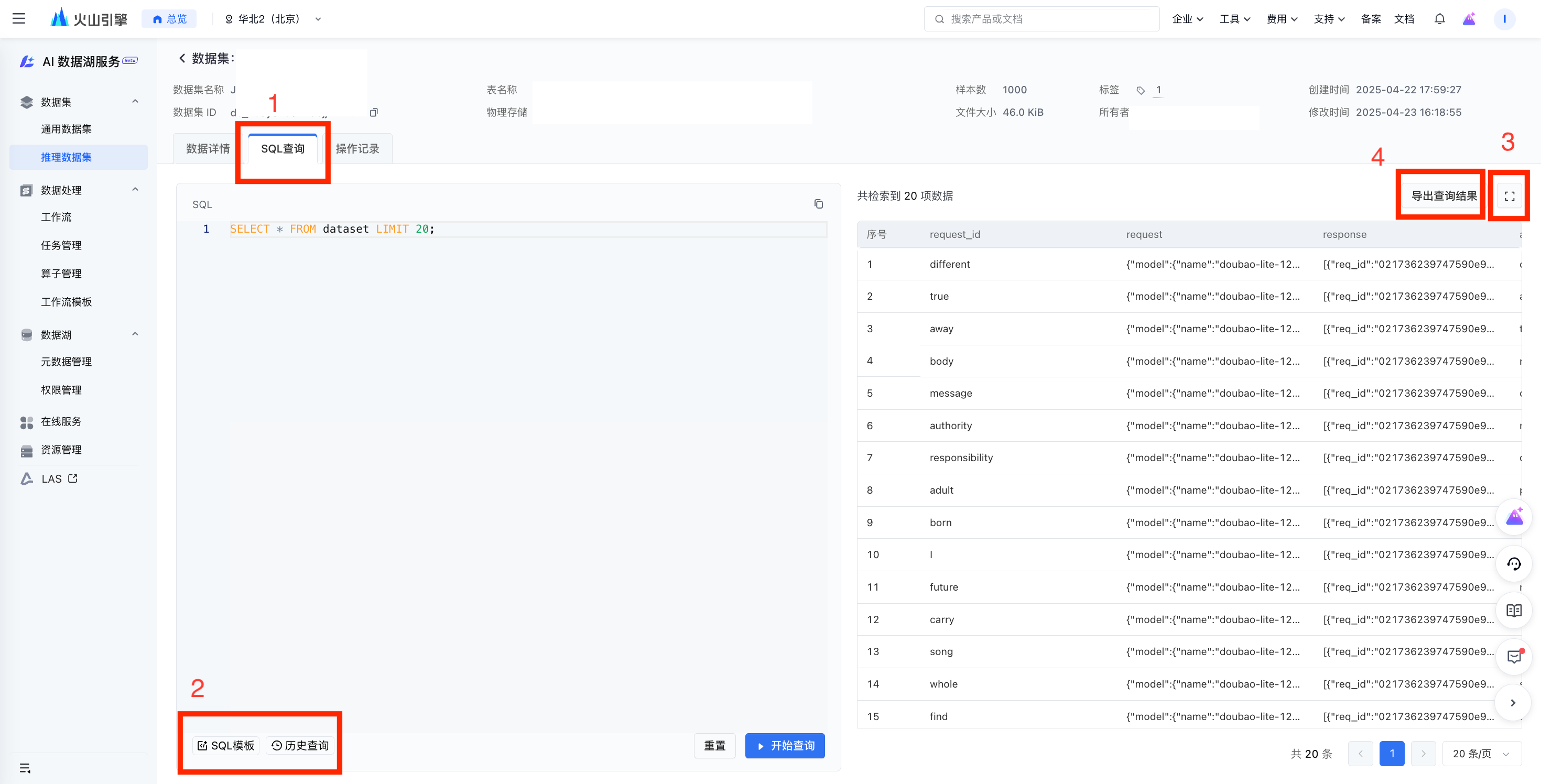Collapse the 数据集 sidebar section
Image resolution: width=1541 pixels, height=784 pixels.
point(135,102)
